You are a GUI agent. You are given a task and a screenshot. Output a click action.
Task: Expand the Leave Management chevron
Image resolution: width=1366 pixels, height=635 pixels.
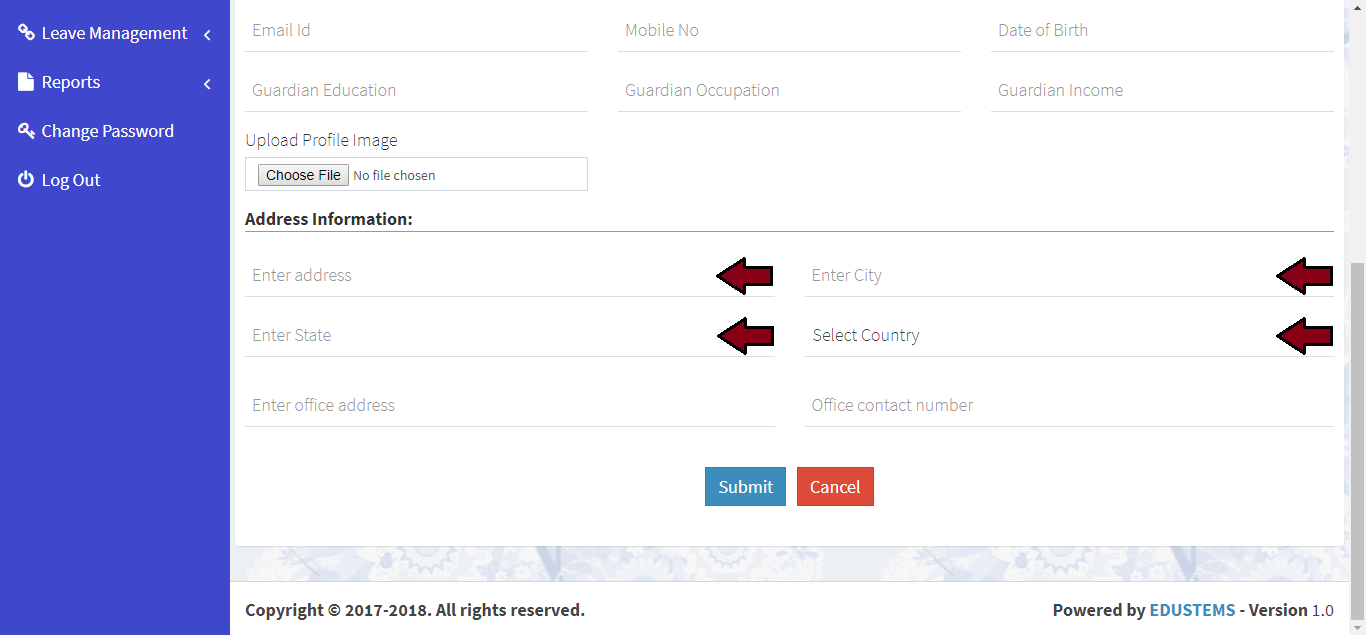point(207,35)
